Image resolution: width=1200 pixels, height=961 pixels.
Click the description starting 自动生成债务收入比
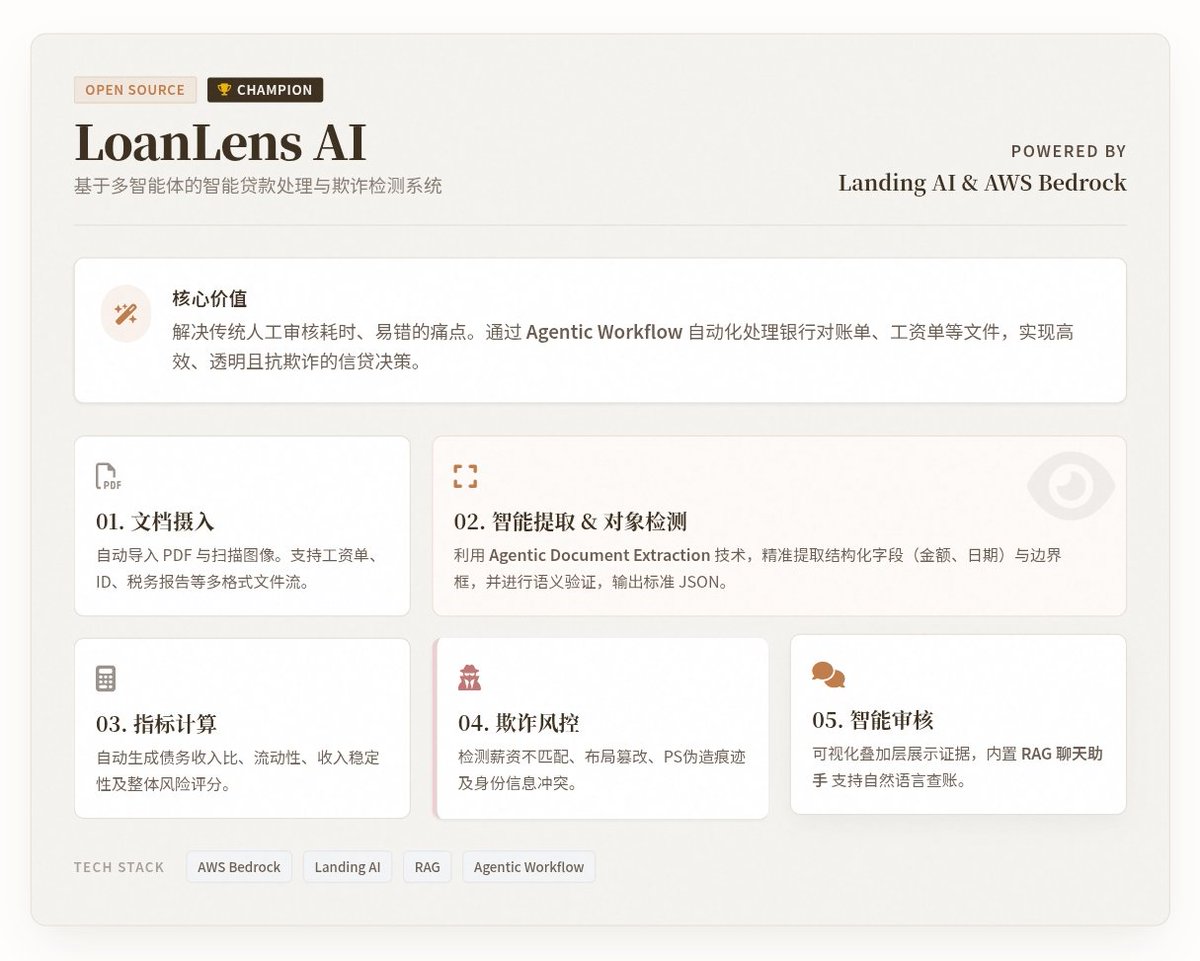tap(238, 770)
